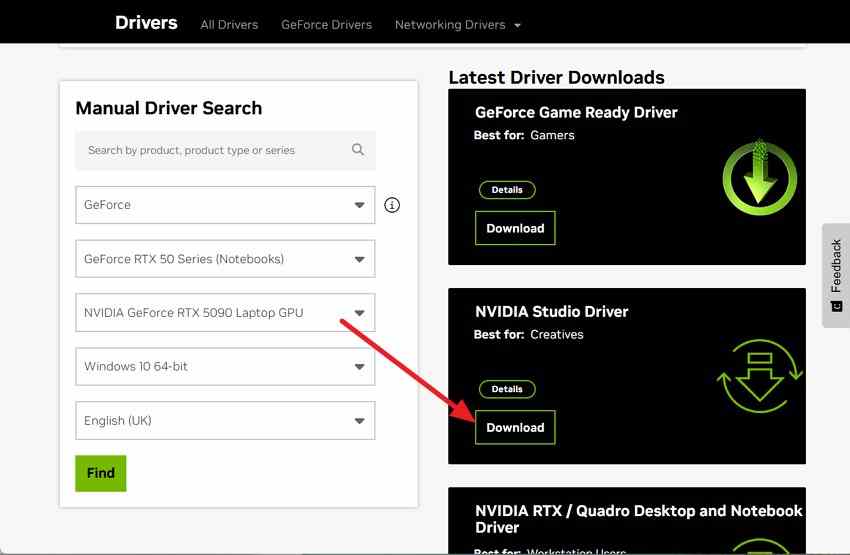Open the GeForce RTX 50 Series dropdown
The height and width of the screenshot is (555, 850).
[x=225, y=259]
